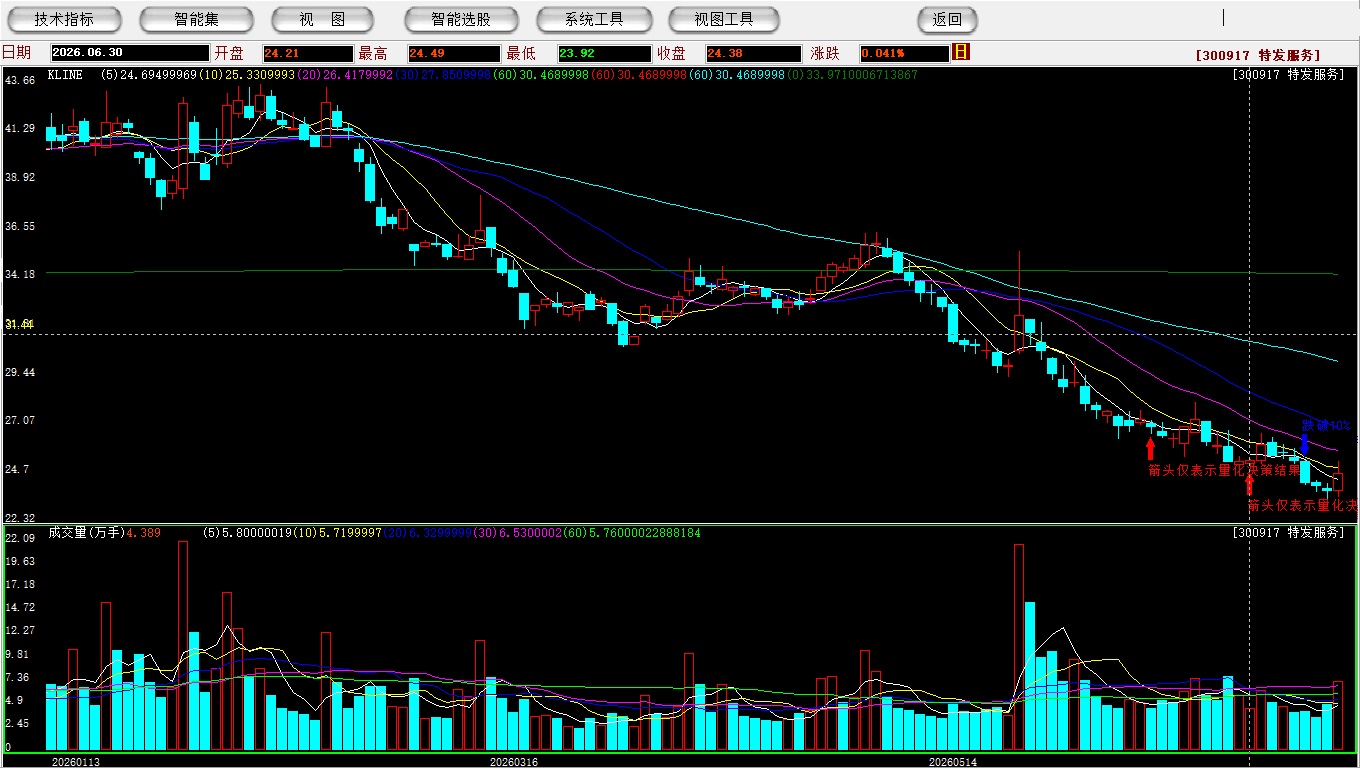Image resolution: width=1360 pixels, height=768 pixels.
Task: Click the KLINE indicator label
Action: [65, 75]
